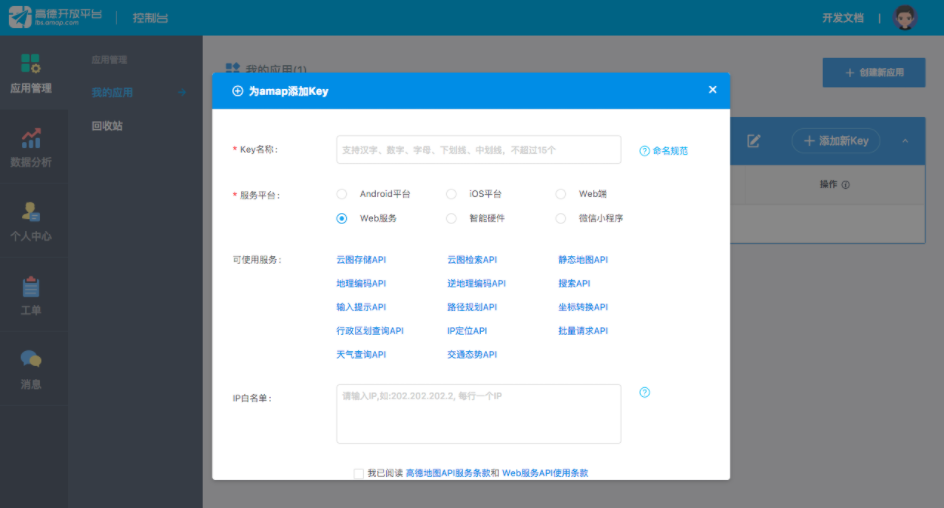Click the IP定位API link
944x508 pixels.
[x=467, y=330]
